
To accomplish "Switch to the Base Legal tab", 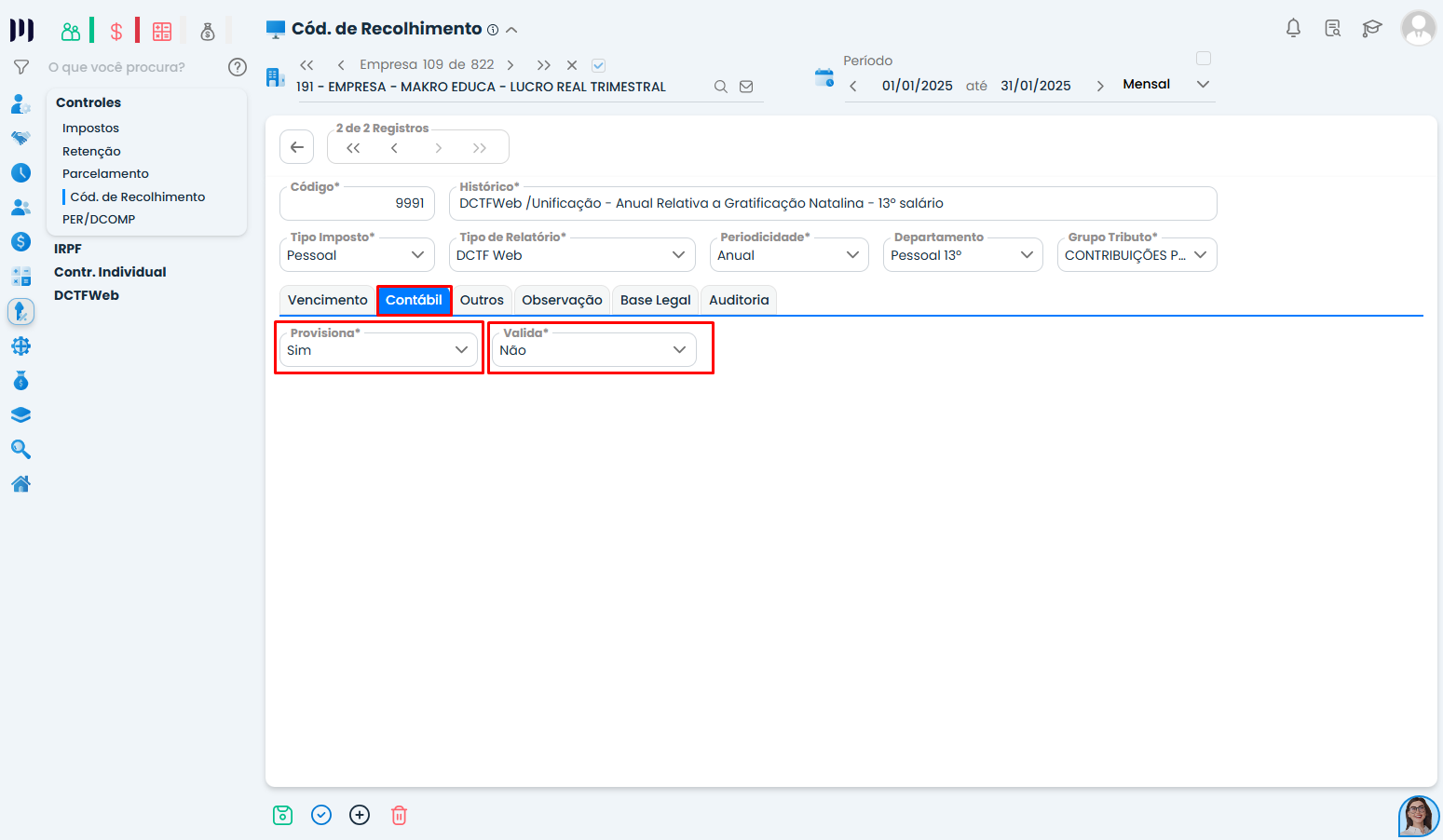I will (655, 300).
